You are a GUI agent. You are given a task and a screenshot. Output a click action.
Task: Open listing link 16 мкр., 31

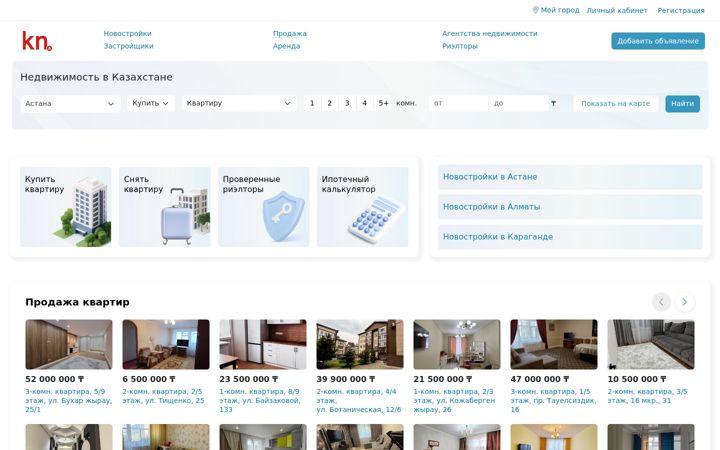pyautogui.click(x=647, y=396)
